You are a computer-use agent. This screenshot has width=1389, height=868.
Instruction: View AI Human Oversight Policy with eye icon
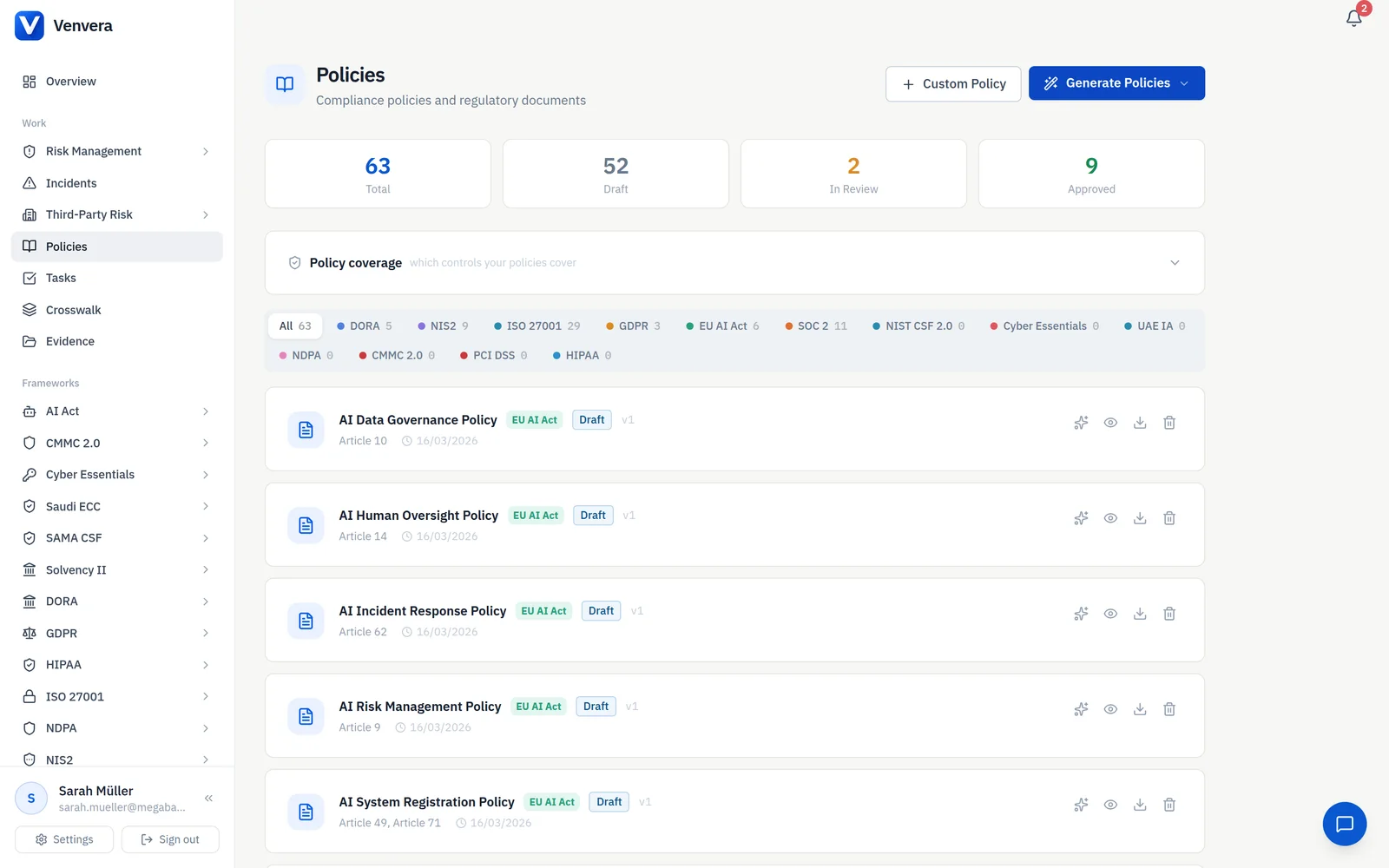point(1110,518)
